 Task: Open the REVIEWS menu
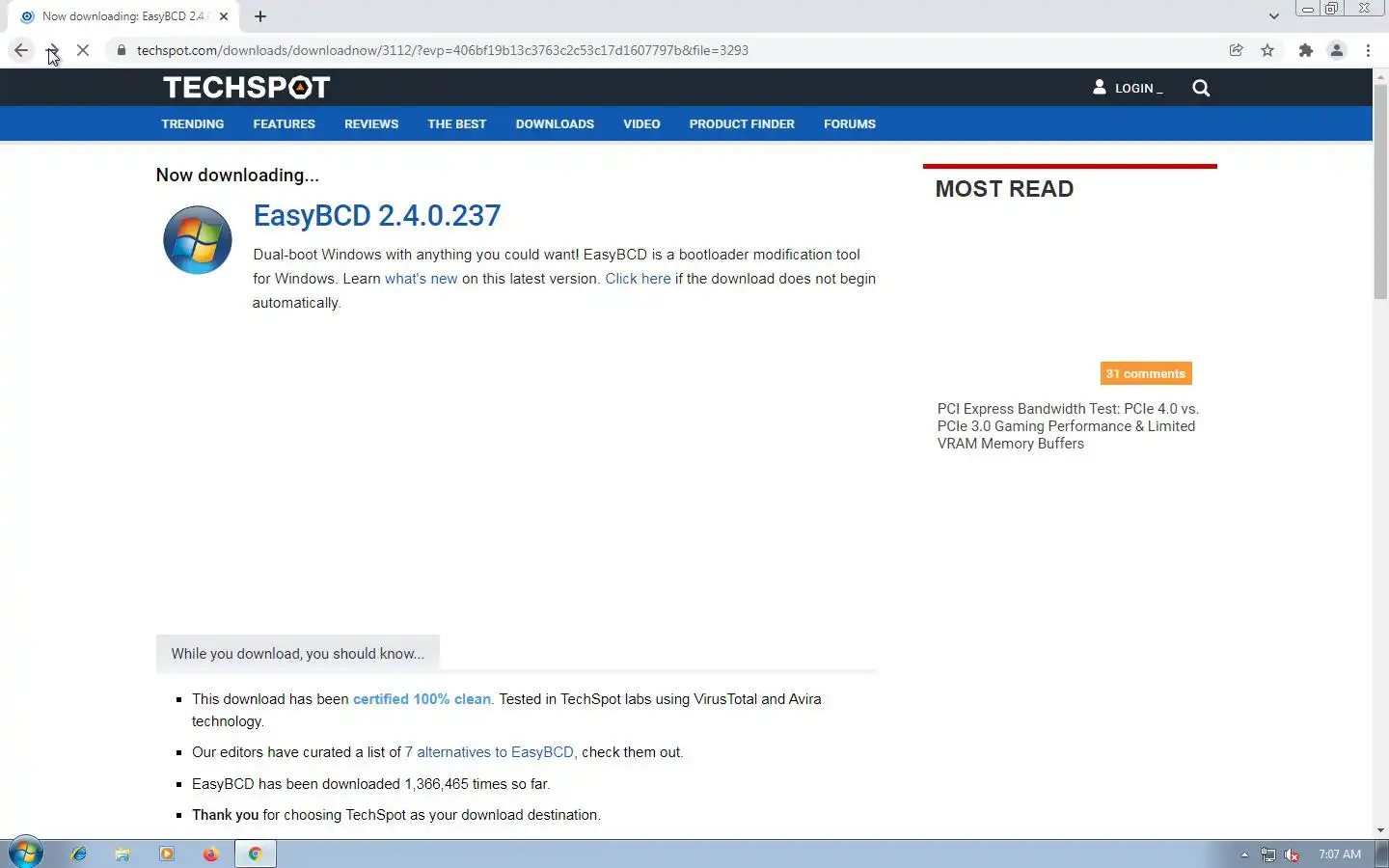coord(371,124)
